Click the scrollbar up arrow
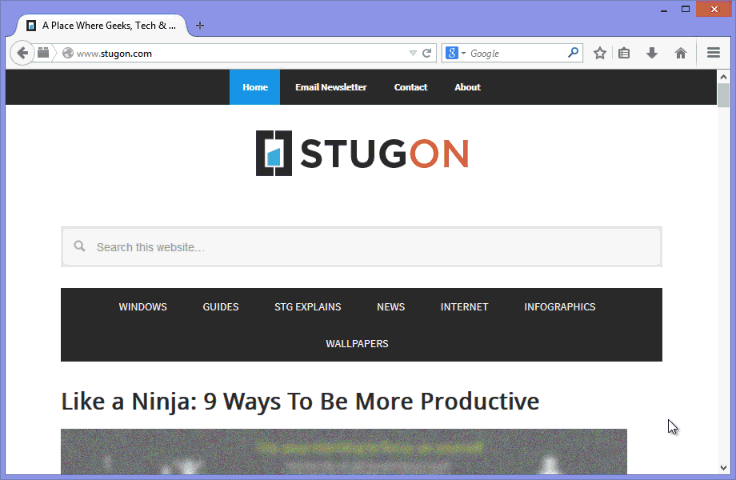736x480 pixels. 723,76
